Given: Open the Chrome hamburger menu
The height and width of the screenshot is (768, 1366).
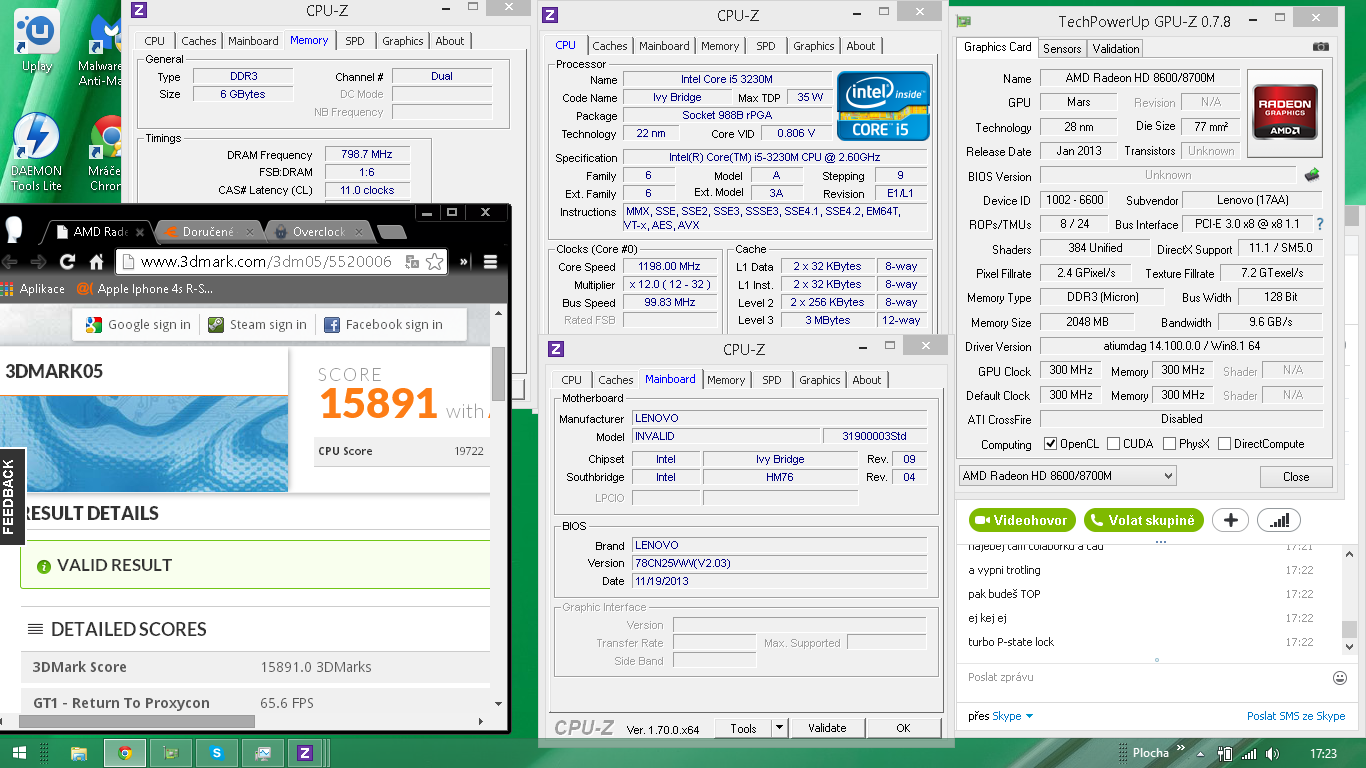Looking at the screenshot, I should (490, 262).
